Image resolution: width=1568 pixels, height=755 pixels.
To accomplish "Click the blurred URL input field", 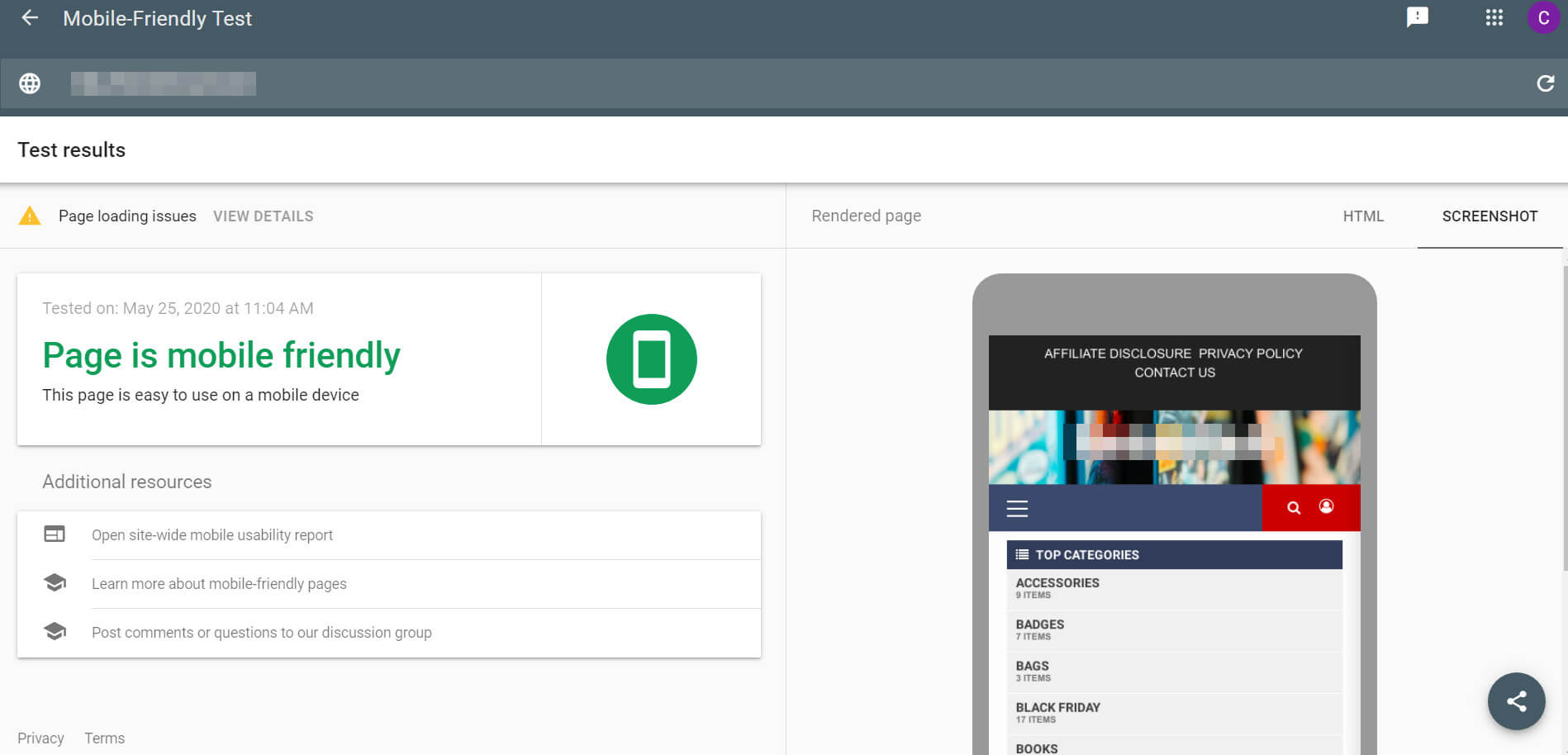I will [x=164, y=83].
